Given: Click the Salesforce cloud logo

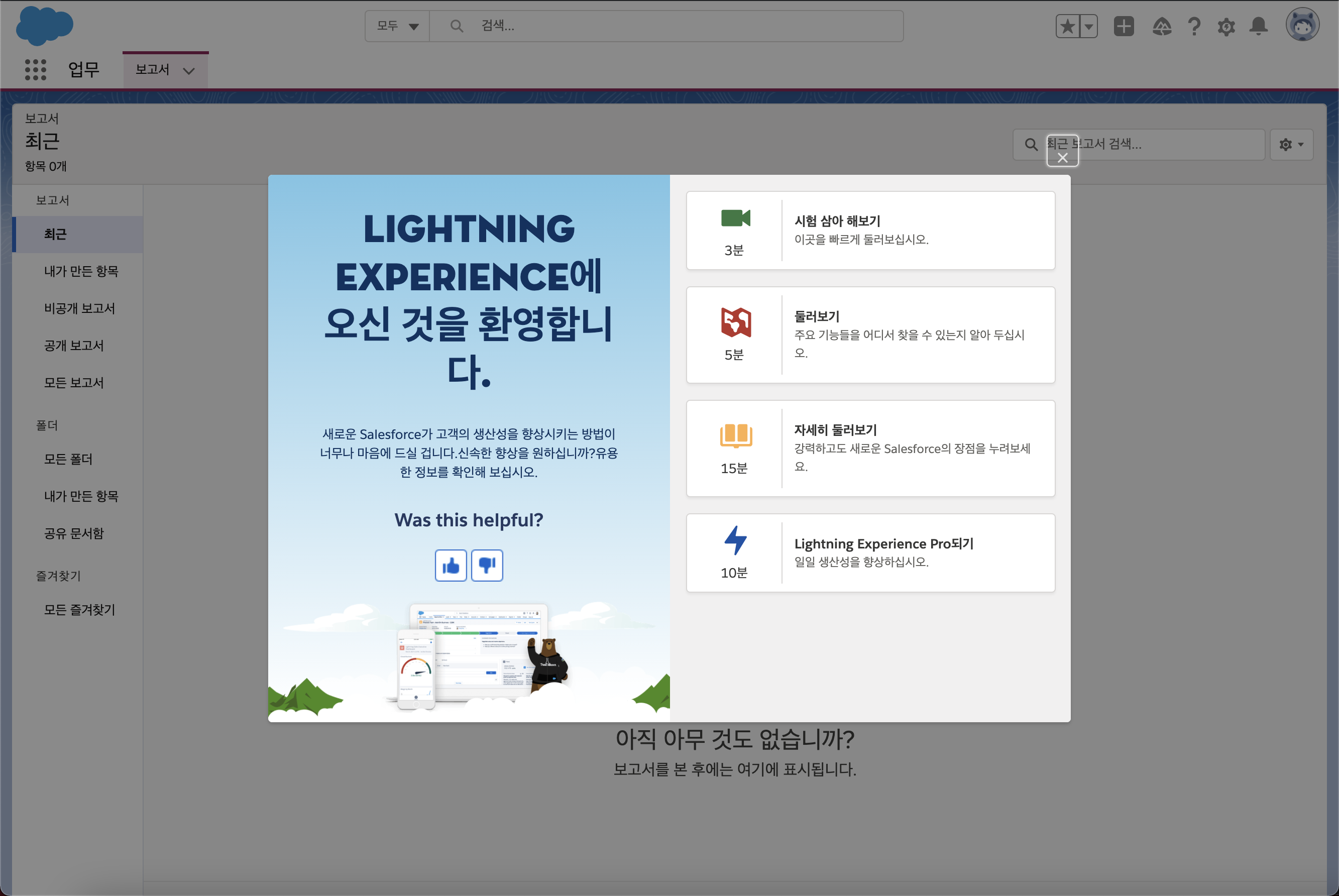Looking at the screenshot, I should point(45,26).
